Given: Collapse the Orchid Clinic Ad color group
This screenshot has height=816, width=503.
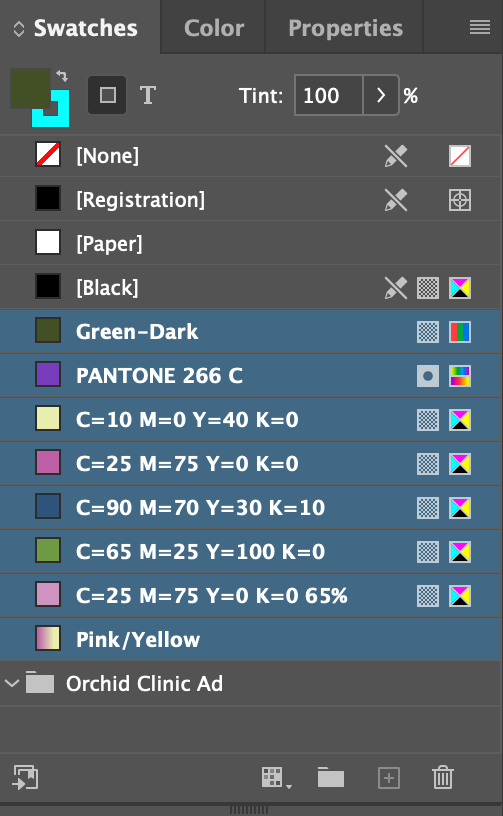Looking at the screenshot, I should pos(11,683).
